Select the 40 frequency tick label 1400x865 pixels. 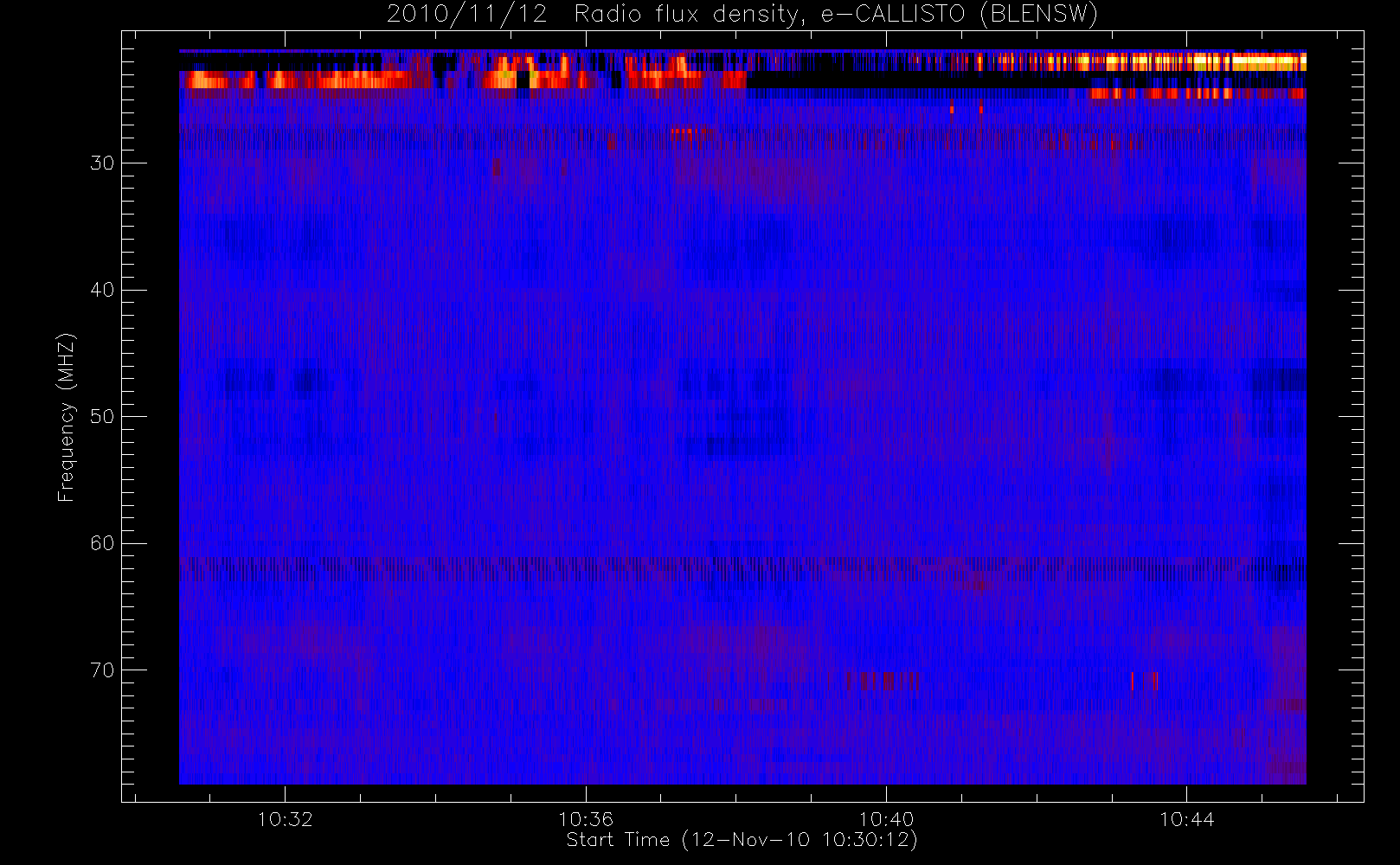tap(102, 290)
